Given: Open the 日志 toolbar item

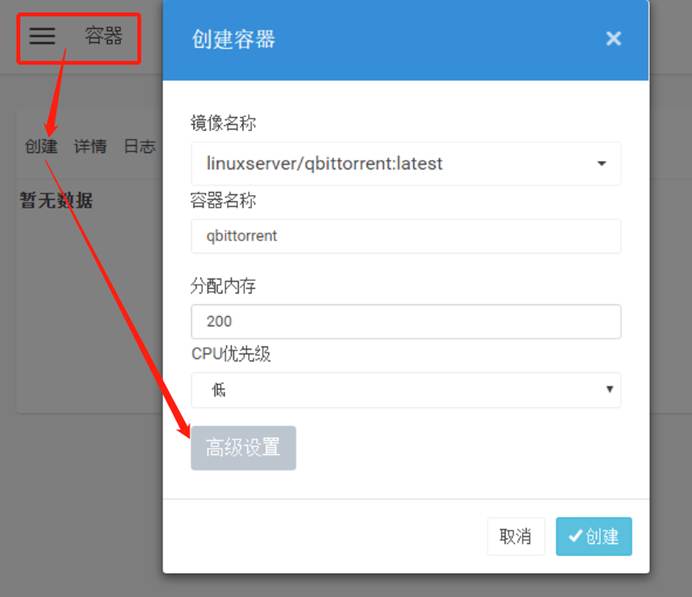Looking at the screenshot, I should pos(139,146).
